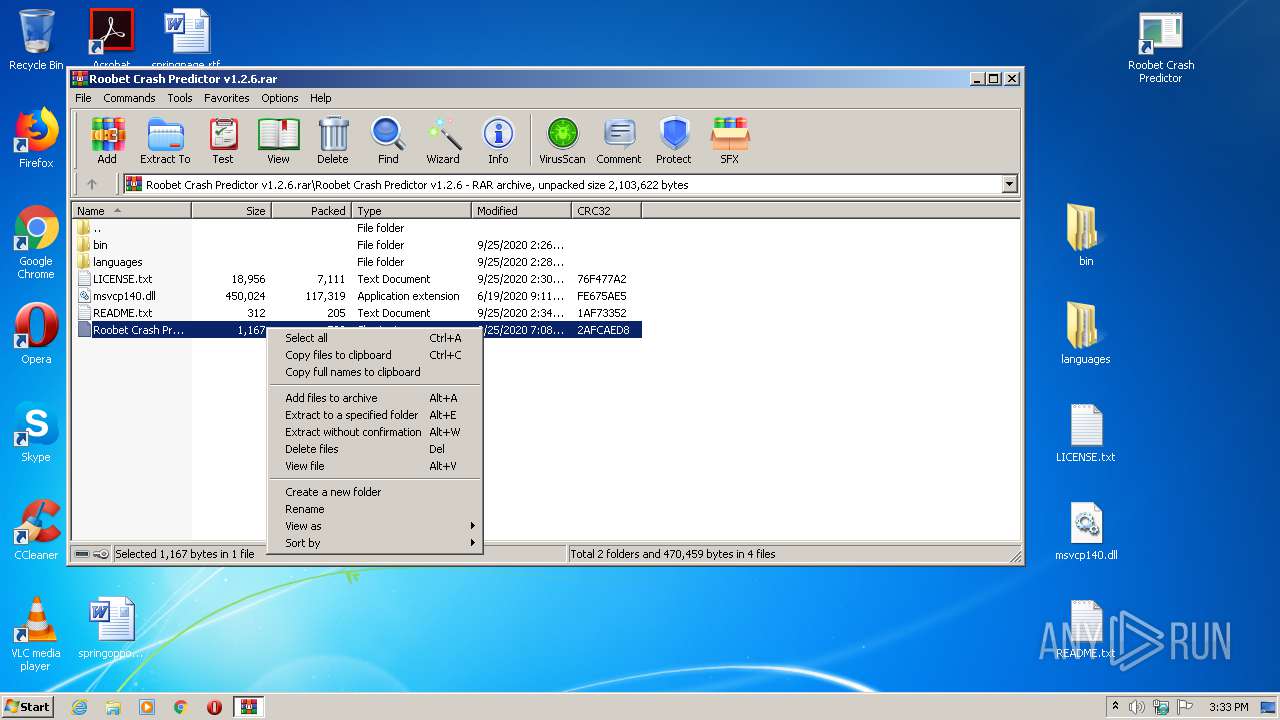Launch the Wizard tool

tap(443, 141)
